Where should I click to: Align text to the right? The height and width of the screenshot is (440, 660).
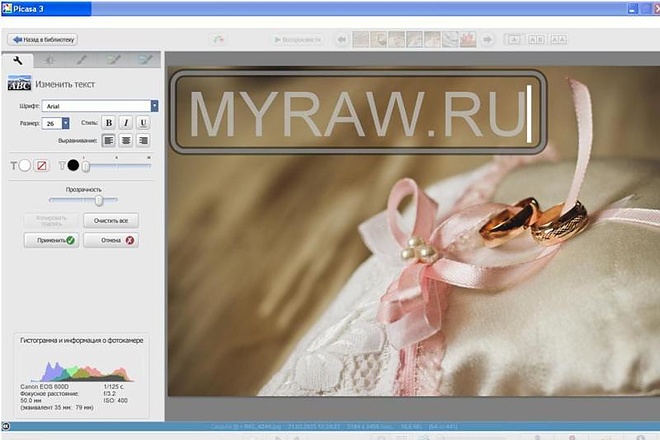coord(143,140)
